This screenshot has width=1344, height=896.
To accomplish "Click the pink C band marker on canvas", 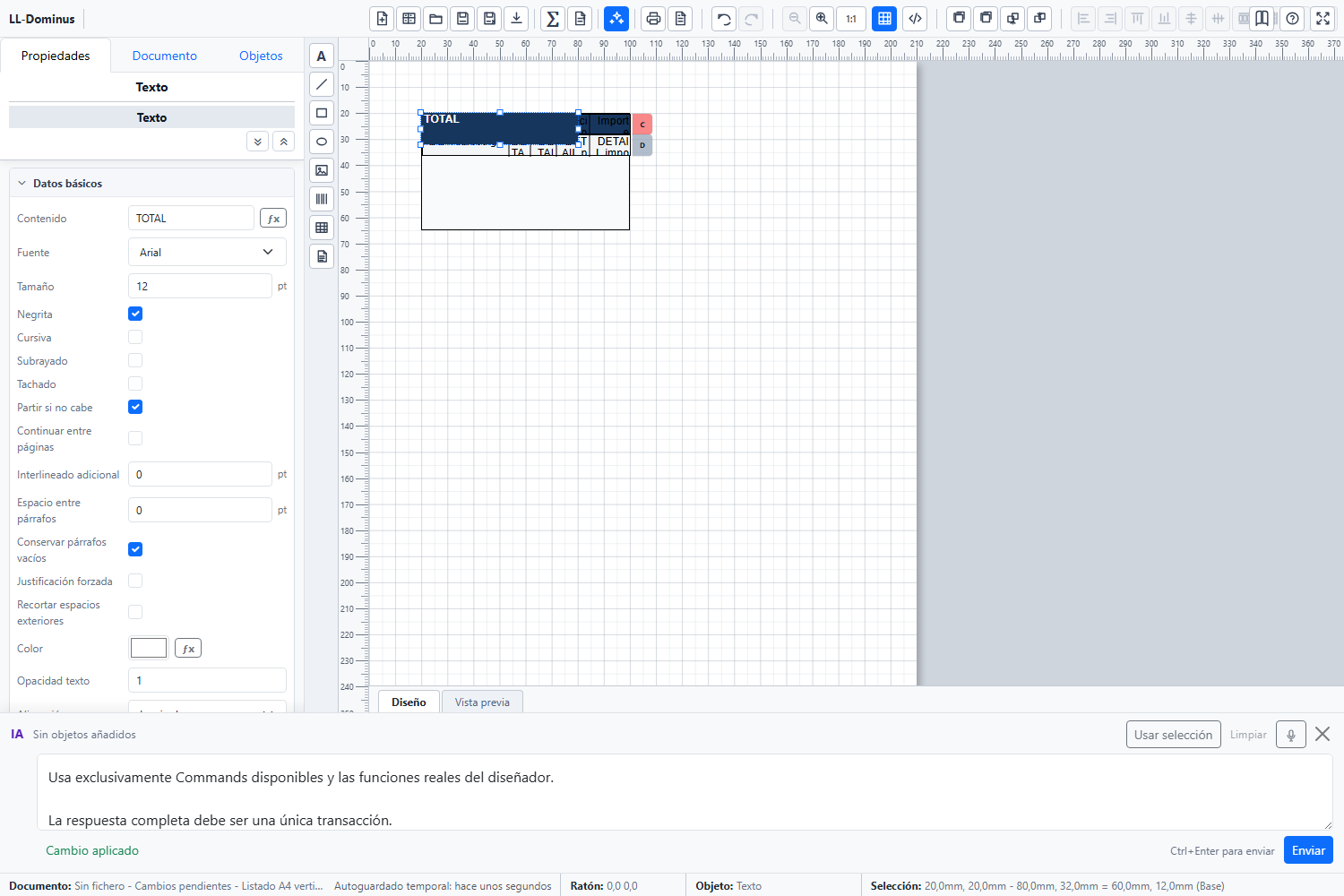I will (x=642, y=125).
